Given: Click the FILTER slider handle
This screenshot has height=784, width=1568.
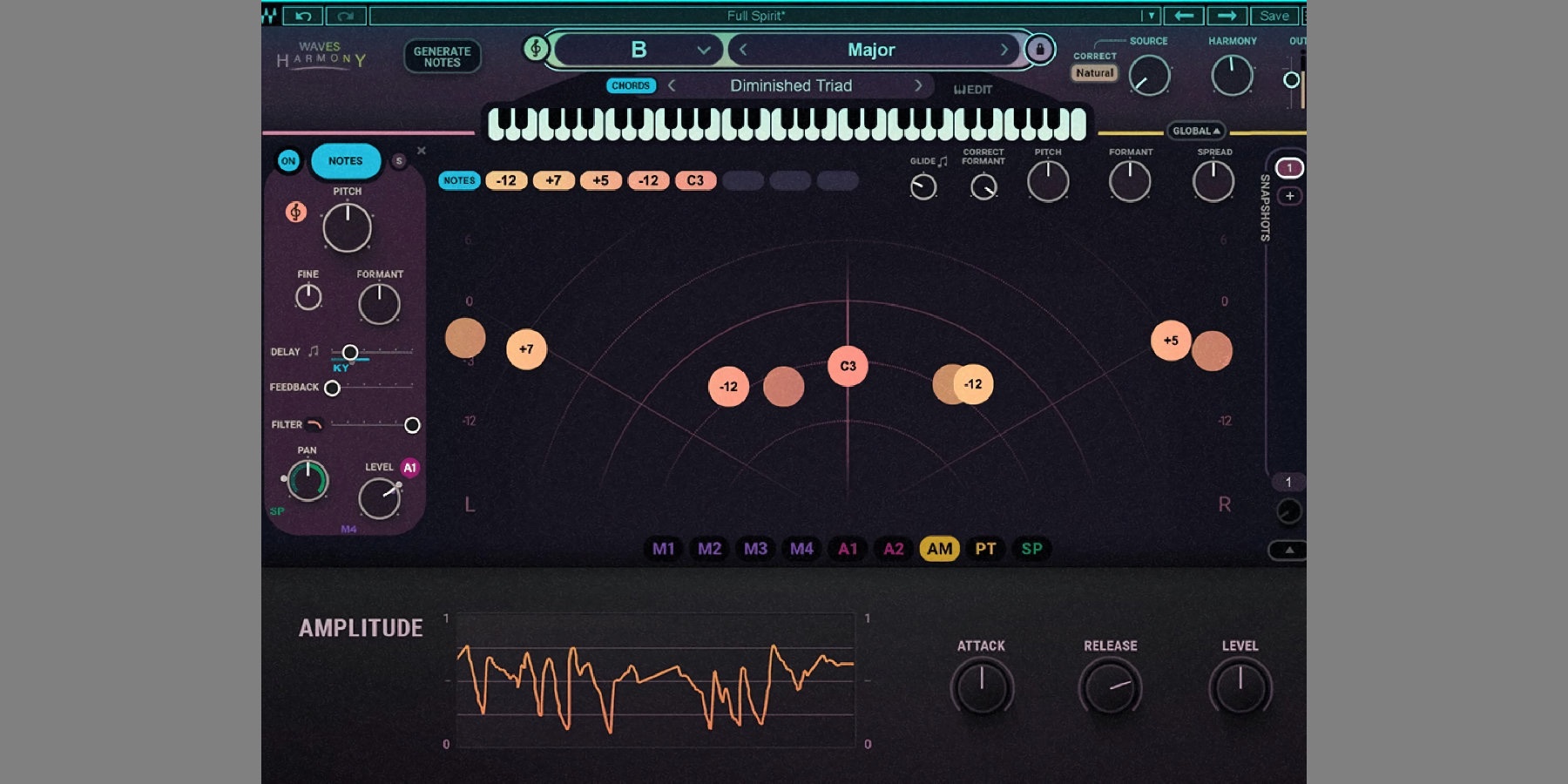Looking at the screenshot, I should coord(412,425).
